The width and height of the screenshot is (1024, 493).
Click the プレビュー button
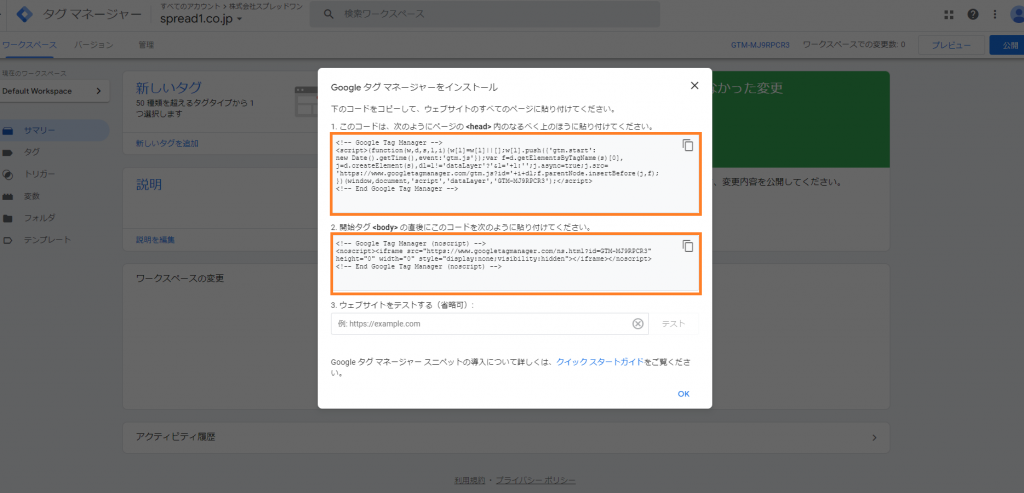[x=951, y=45]
